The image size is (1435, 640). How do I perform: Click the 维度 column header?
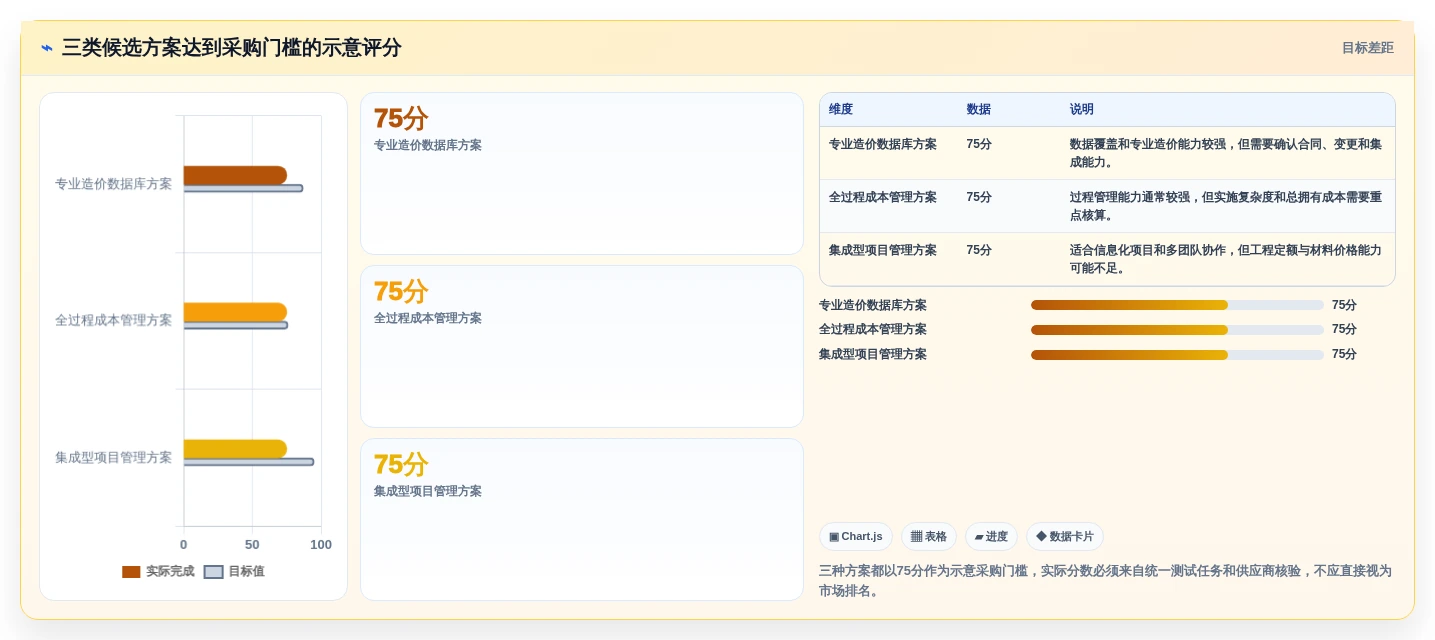tap(841, 110)
